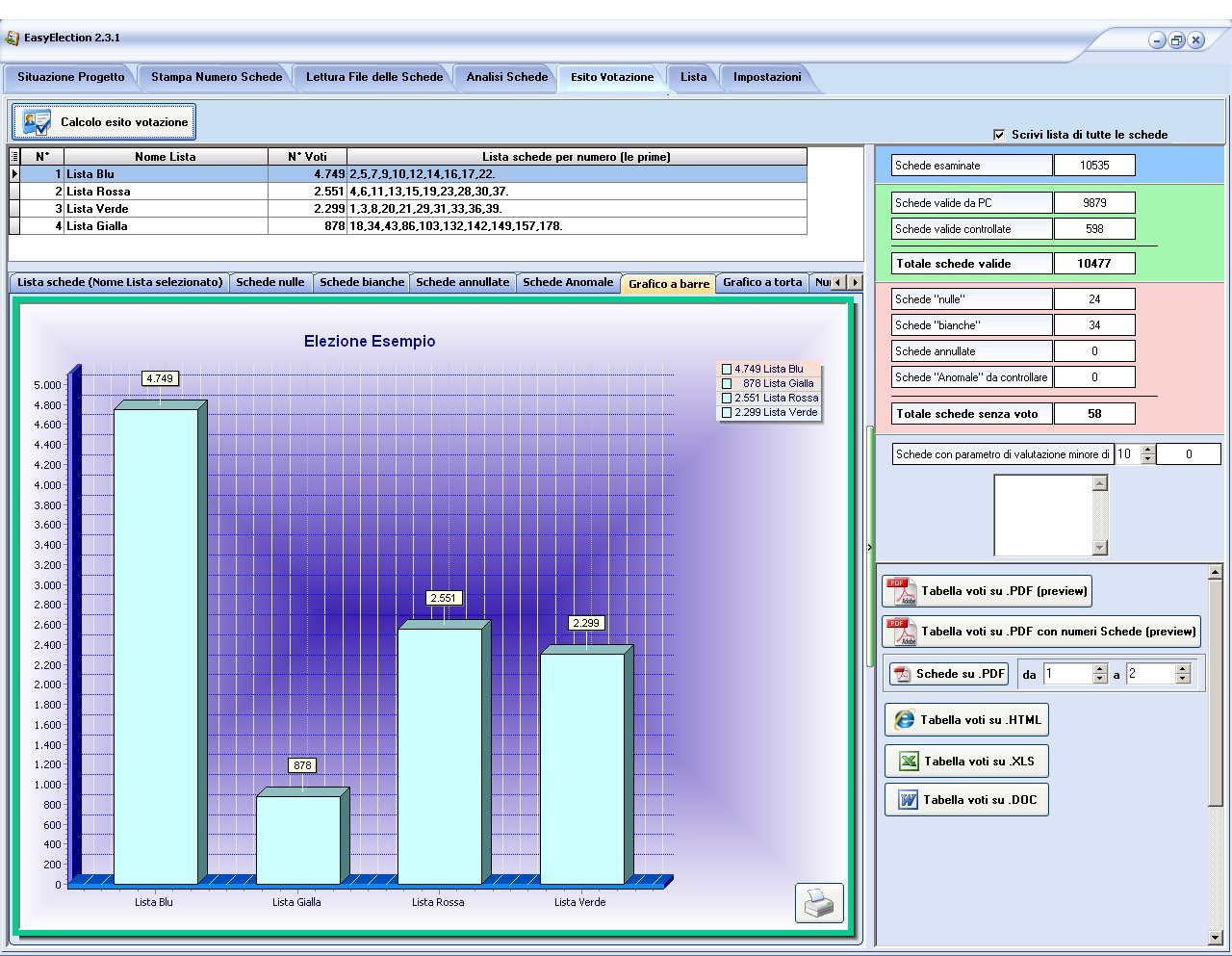
Task: Click PDF icon for Tabella voti preview
Action: [x=902, y=591]
